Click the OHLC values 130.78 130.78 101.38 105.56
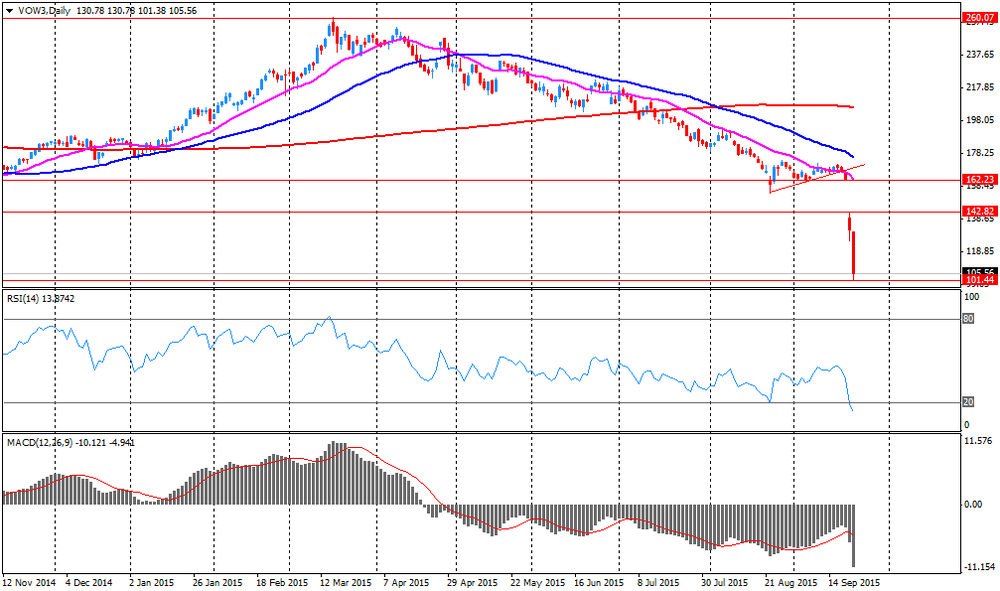 point(136,11)
